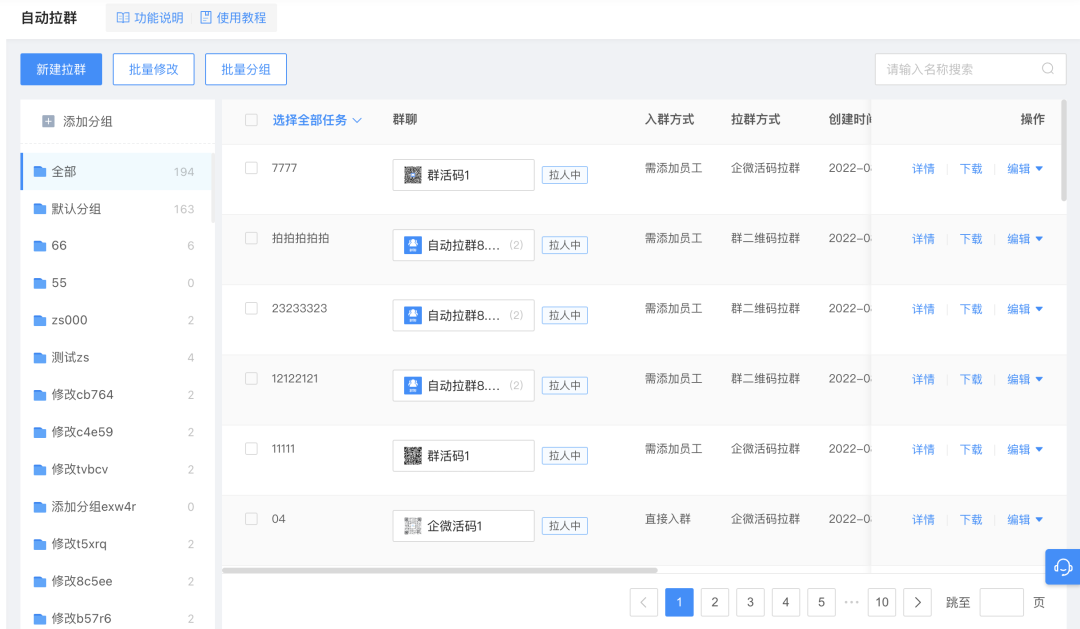The image size is (1080, 629).
Task: Open the customer service headset widget
Action: click(x=1063, y=567)
